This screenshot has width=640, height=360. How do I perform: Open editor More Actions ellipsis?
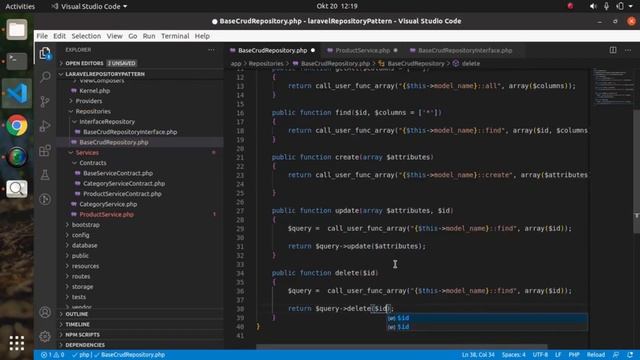pos(628,50)
